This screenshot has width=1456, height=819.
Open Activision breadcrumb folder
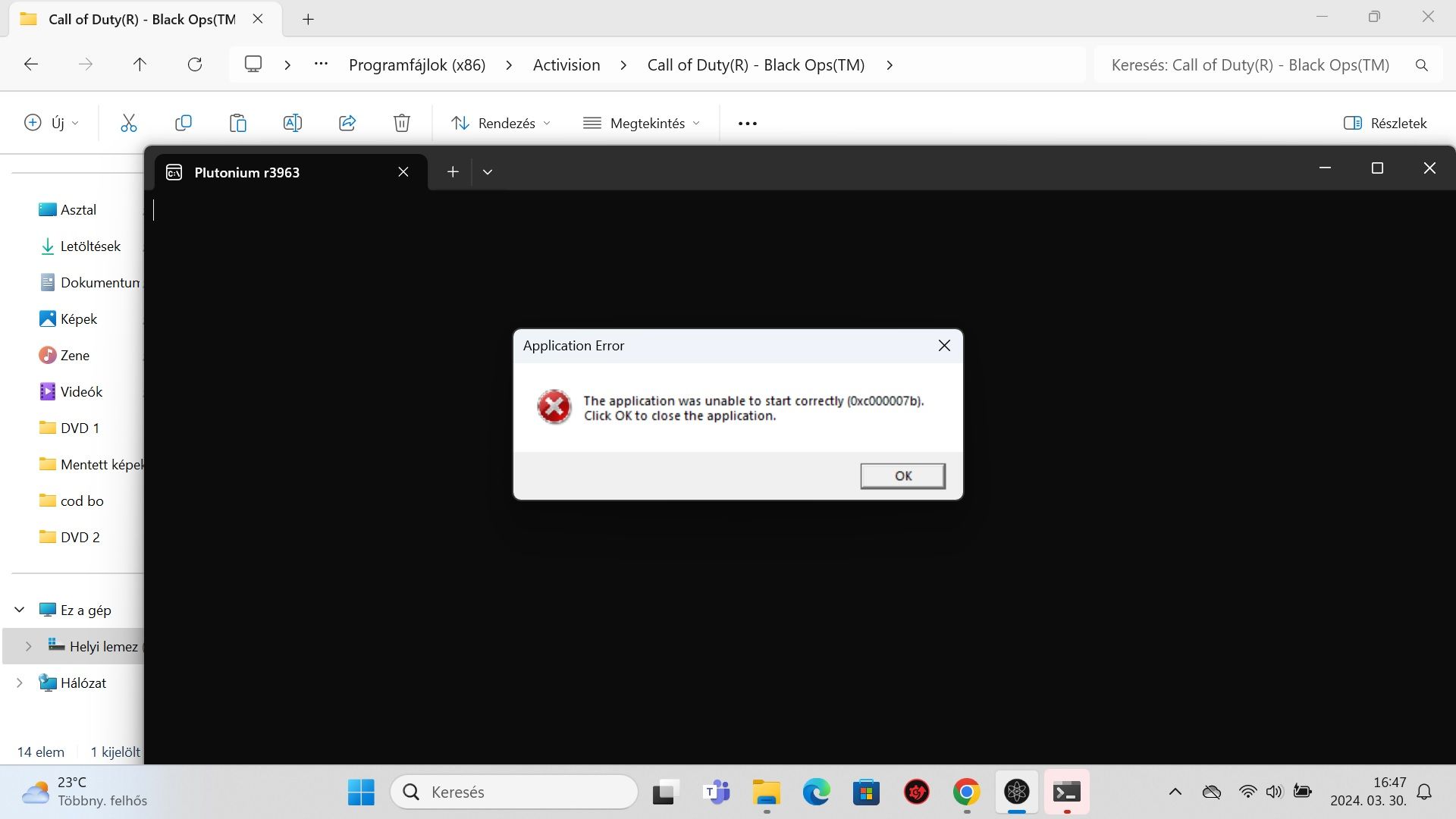pos(566,65)
